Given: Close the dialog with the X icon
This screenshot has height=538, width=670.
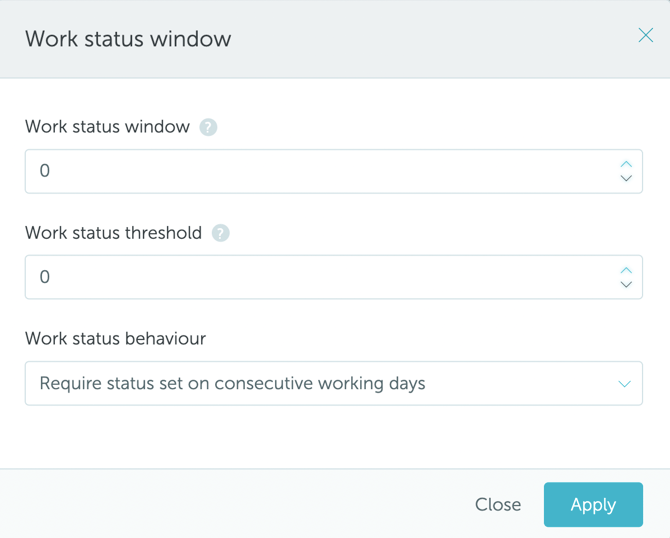Looking at the screenshot, I should tap(646, 36).
